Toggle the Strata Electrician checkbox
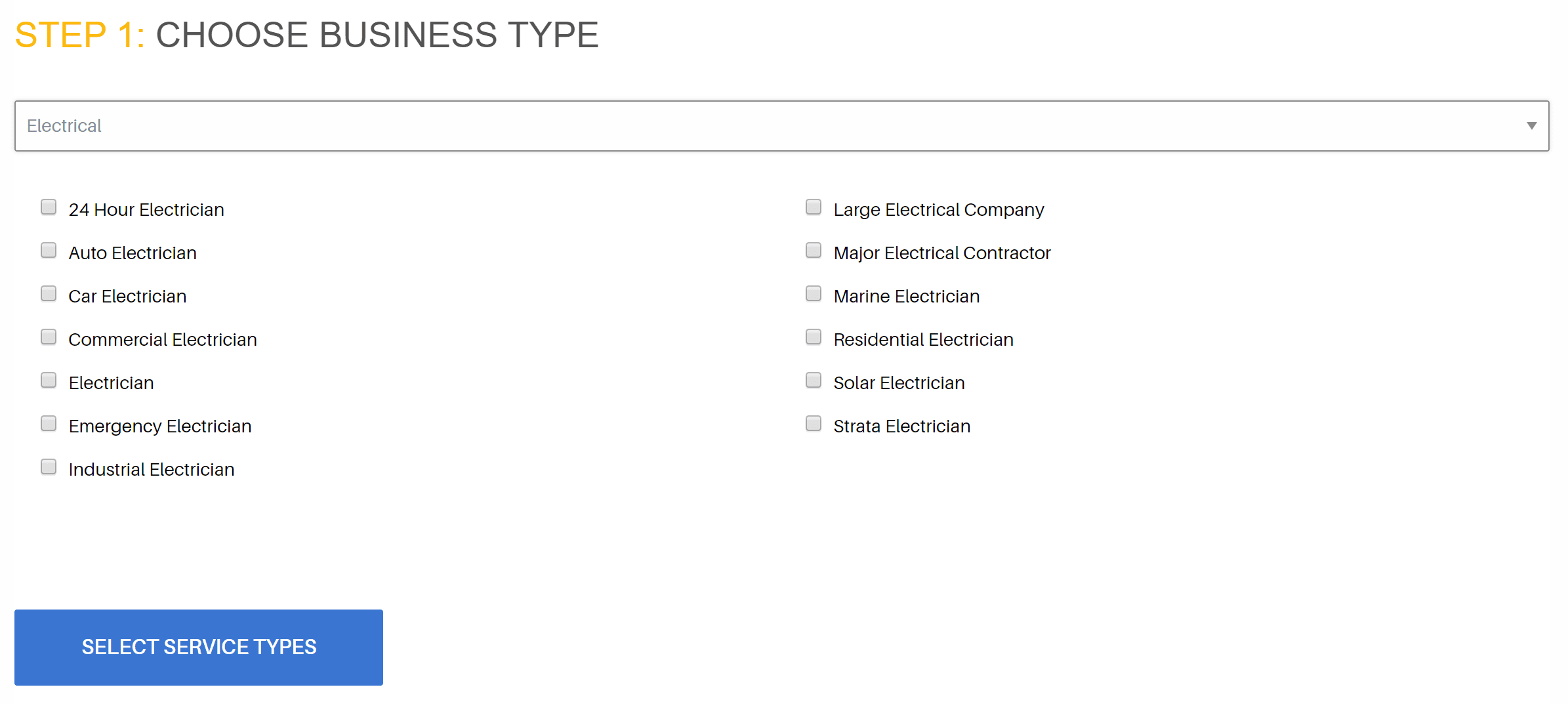 tap(814, 424)
